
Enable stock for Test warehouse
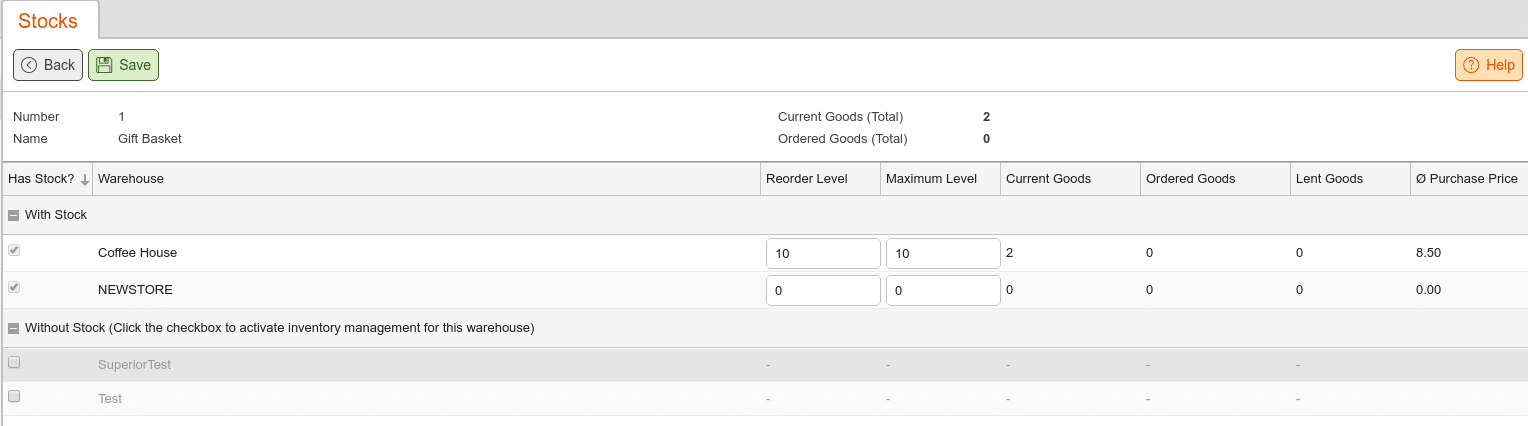[x=14, y=396]
